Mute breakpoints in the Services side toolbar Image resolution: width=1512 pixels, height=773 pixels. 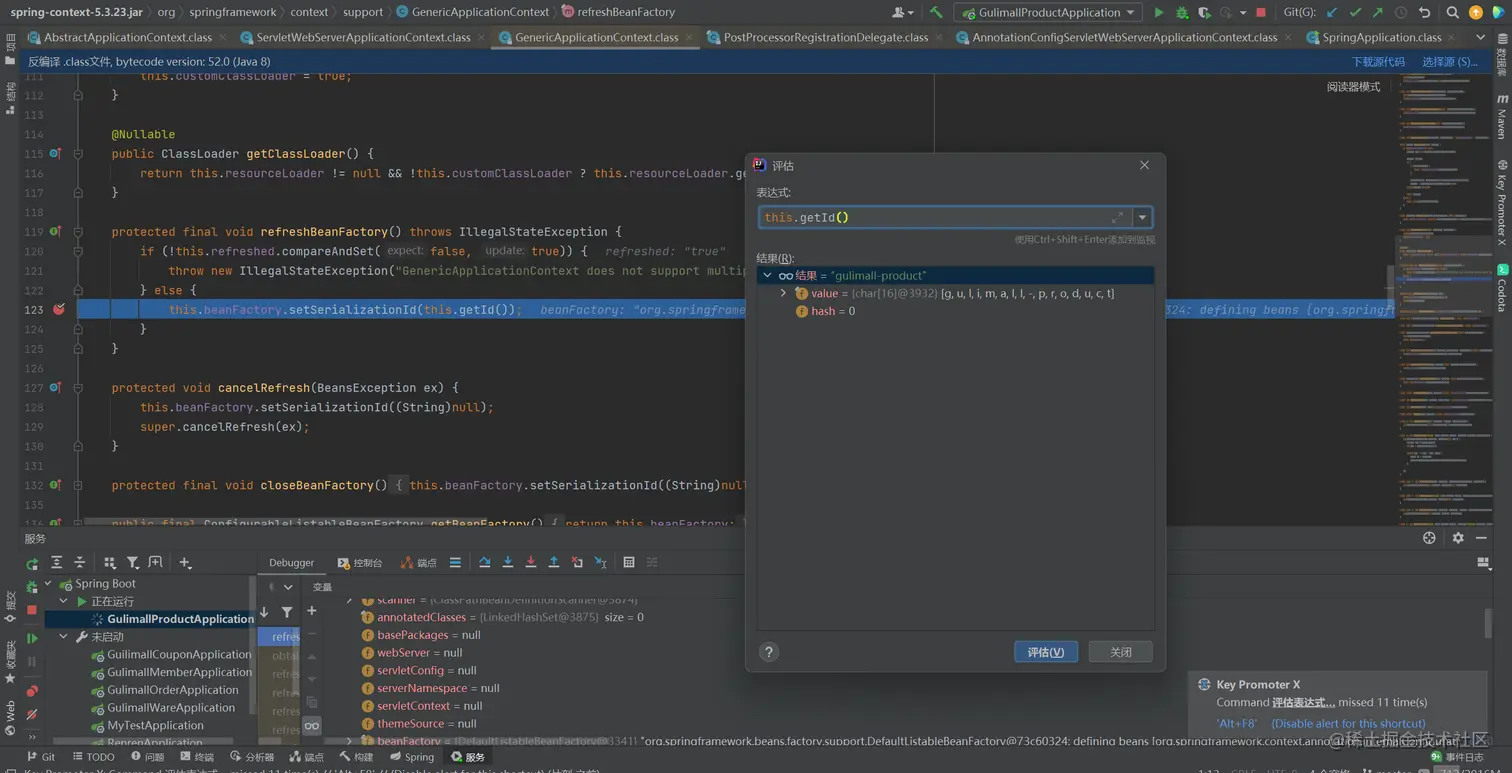pyautogui.click(x=32, y=714)
